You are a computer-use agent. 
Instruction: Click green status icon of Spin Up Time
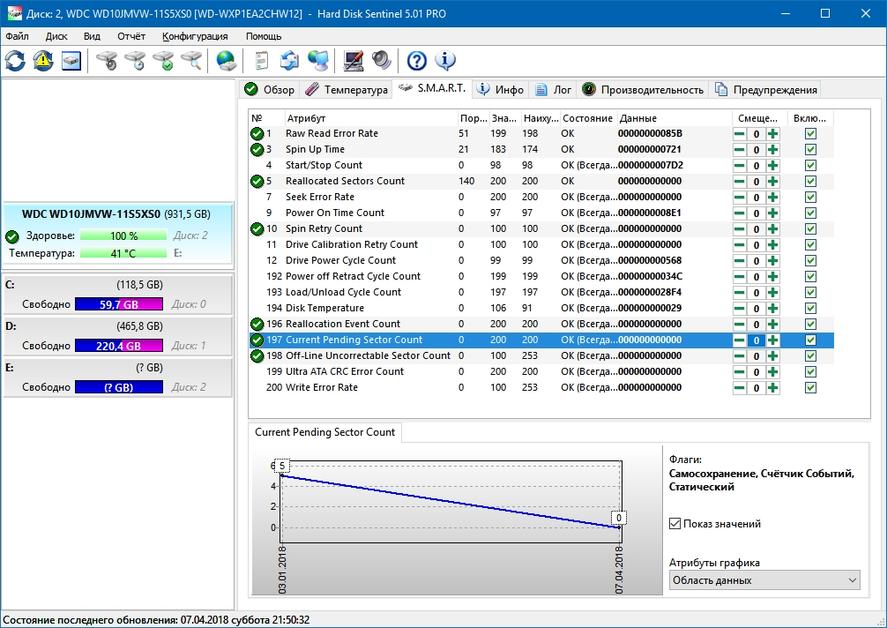[x=257, y=149]
